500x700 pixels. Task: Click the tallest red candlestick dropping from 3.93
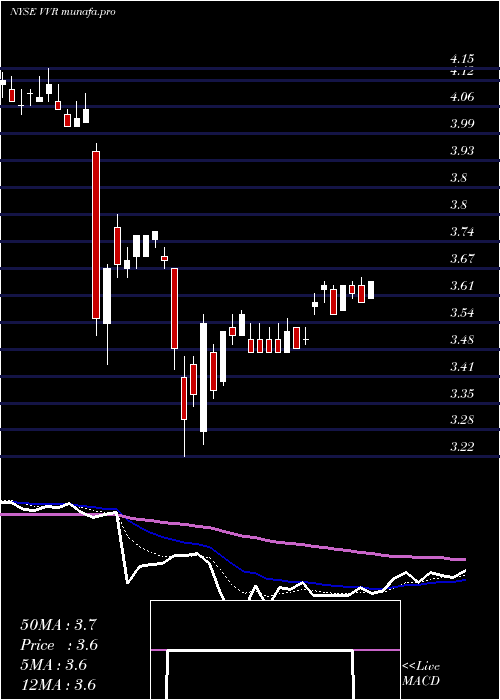click(x=96, y=235)
